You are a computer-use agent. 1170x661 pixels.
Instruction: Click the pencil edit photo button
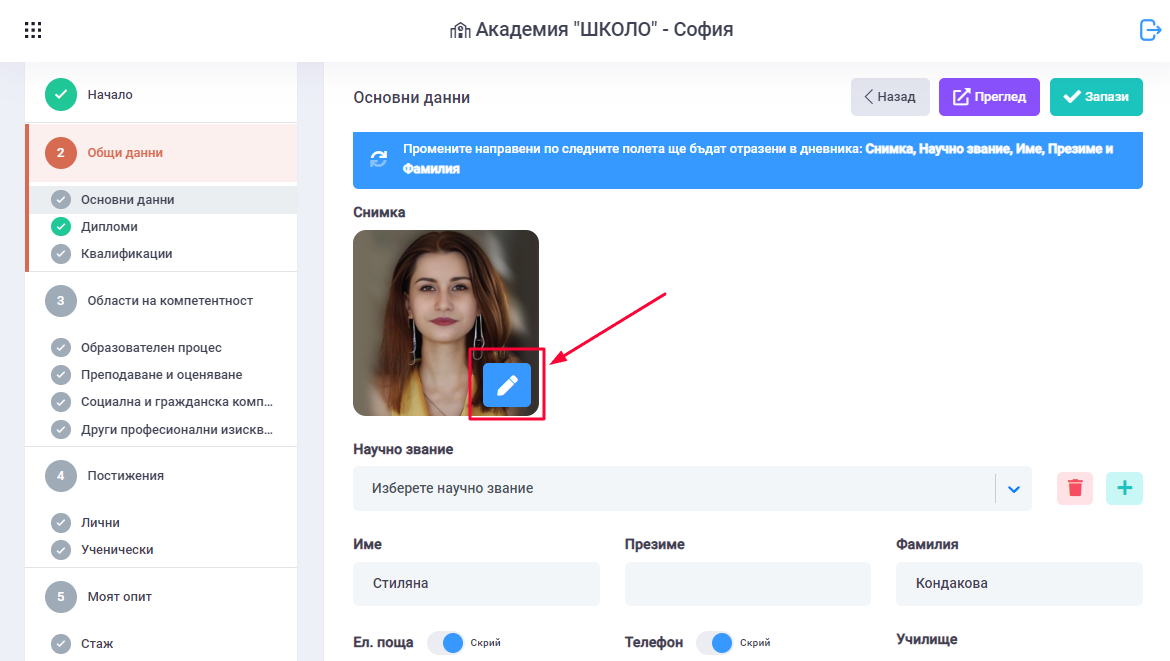pos(507,385)
